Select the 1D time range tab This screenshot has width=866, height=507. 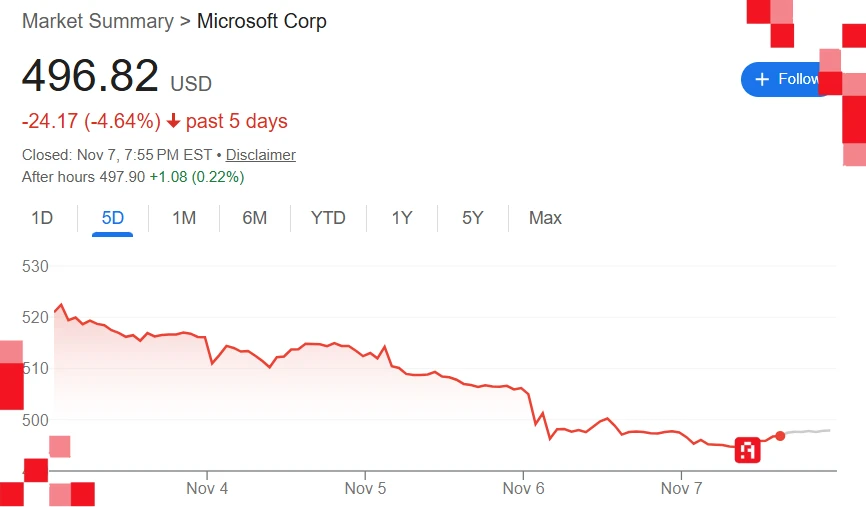pyautogui.click(x=42, y=218)
